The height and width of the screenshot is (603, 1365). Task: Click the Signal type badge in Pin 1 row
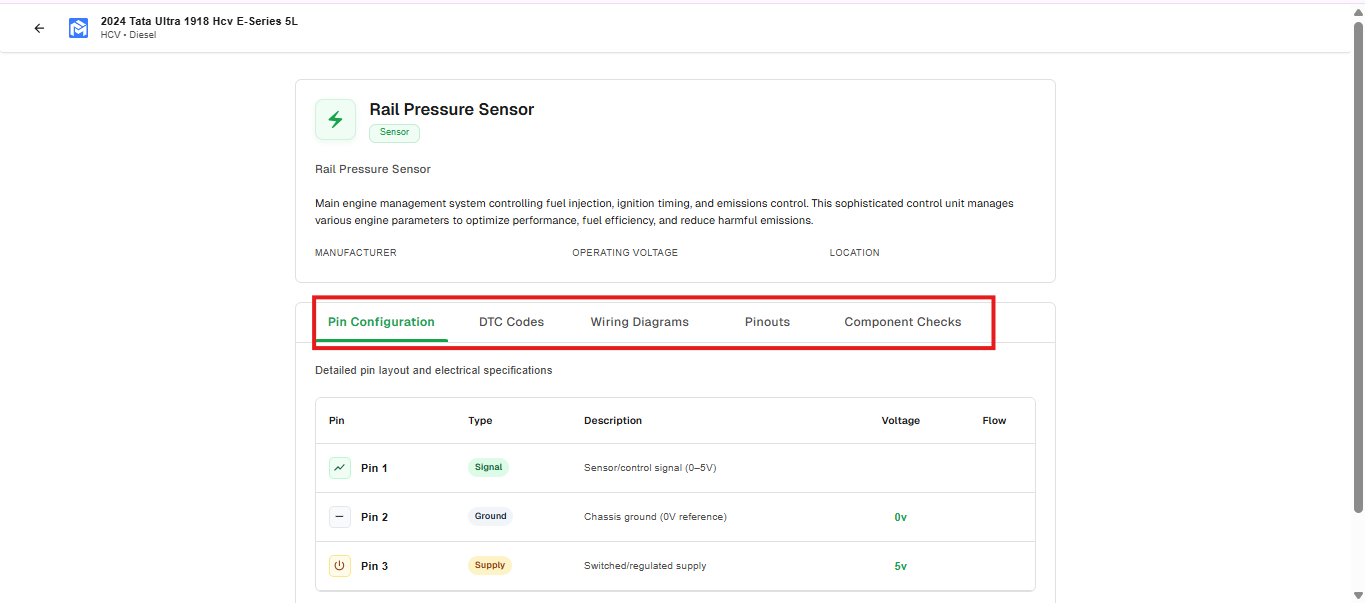[x=488, y=466]
